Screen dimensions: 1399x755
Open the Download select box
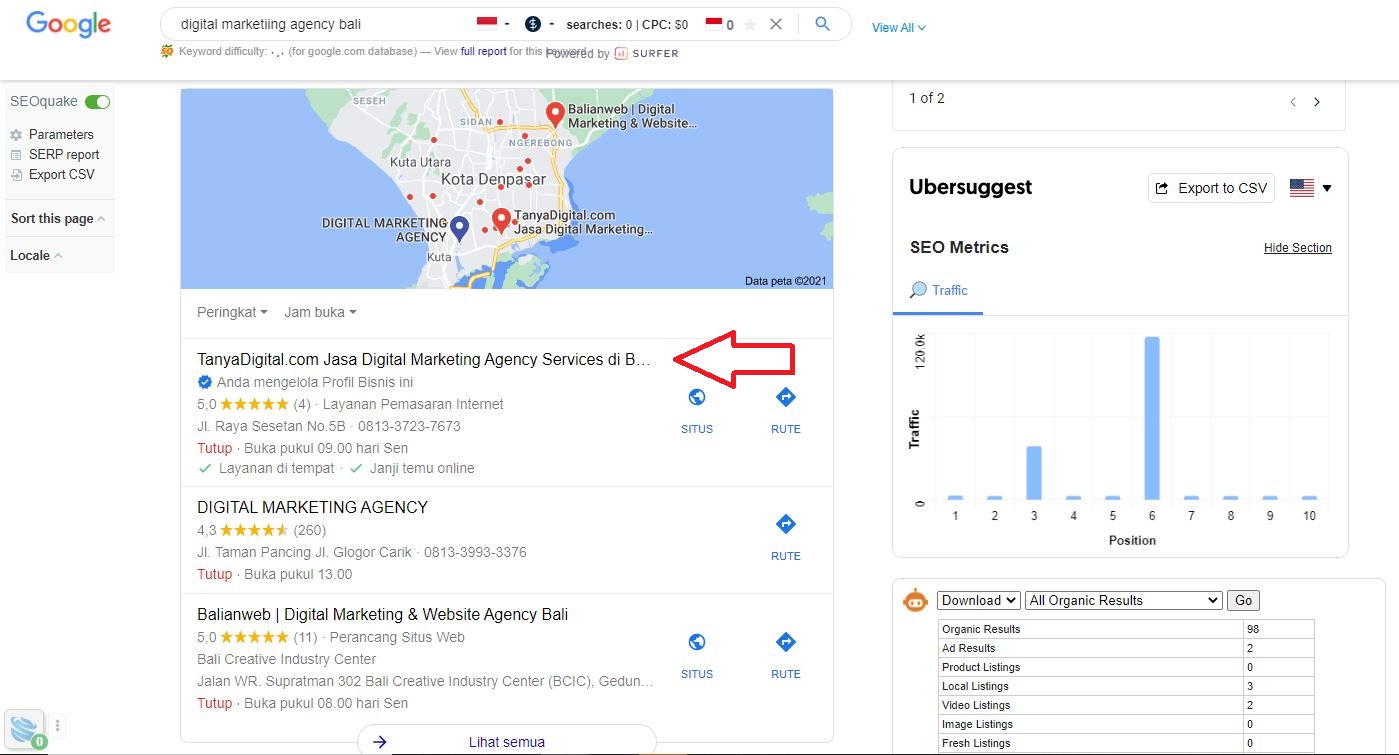pos(978,600)
